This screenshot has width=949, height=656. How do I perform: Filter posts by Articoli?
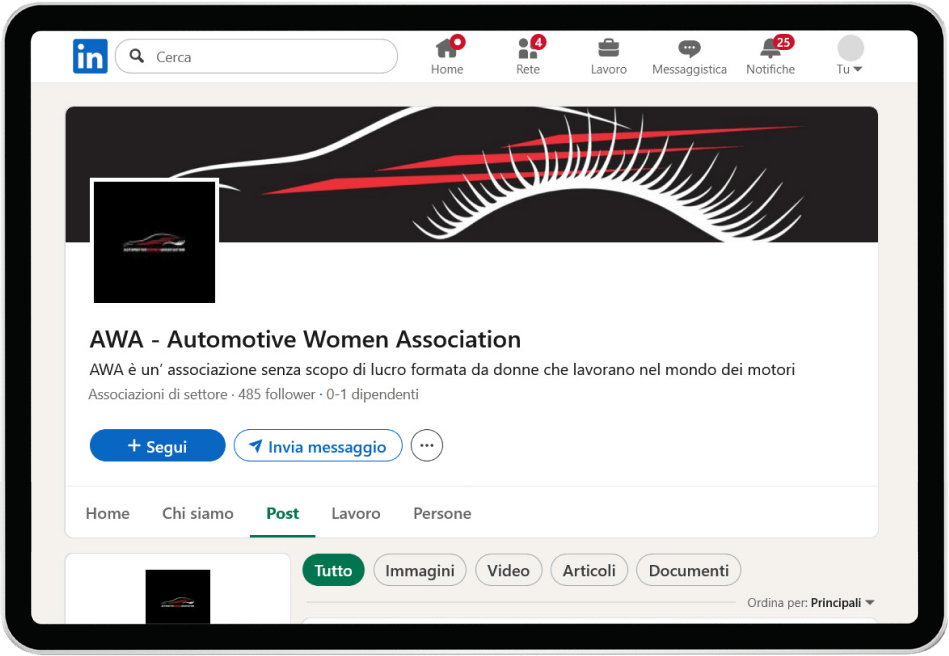pyautogui.click(x=589, y=570)
